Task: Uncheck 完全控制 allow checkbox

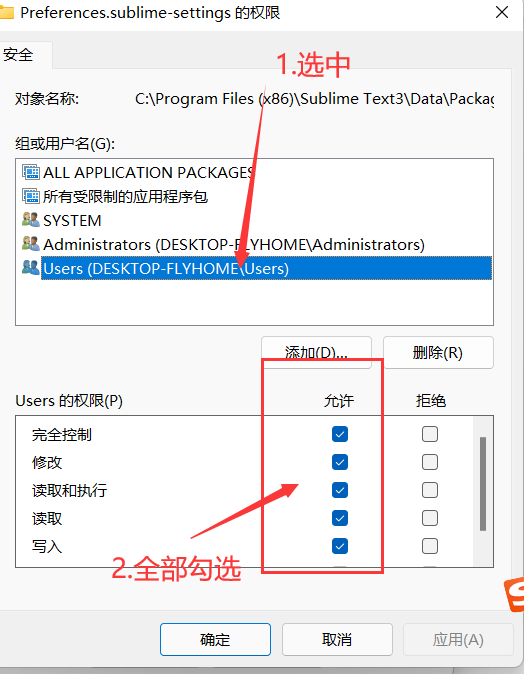Action: click(340, 434)
